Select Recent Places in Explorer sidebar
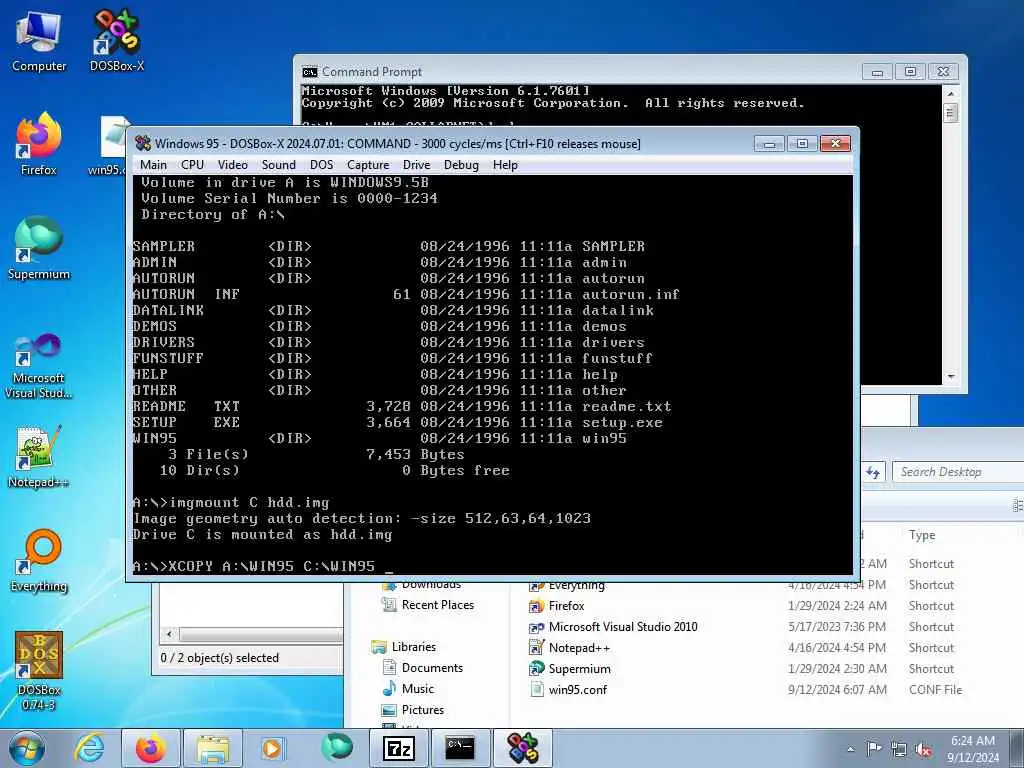 coord(428,605)
